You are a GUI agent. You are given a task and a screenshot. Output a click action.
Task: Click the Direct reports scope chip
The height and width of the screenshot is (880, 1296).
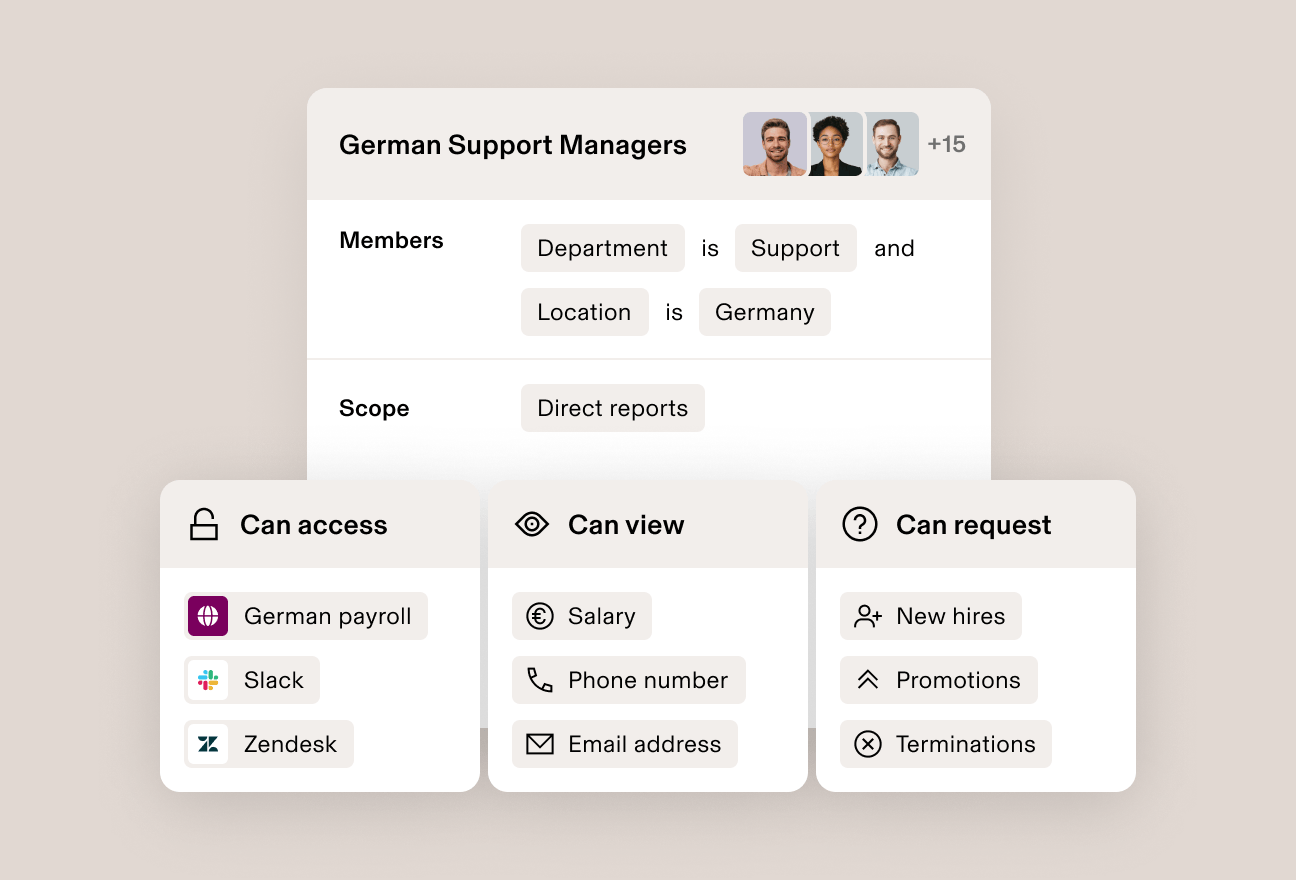[x=612, y=408]
